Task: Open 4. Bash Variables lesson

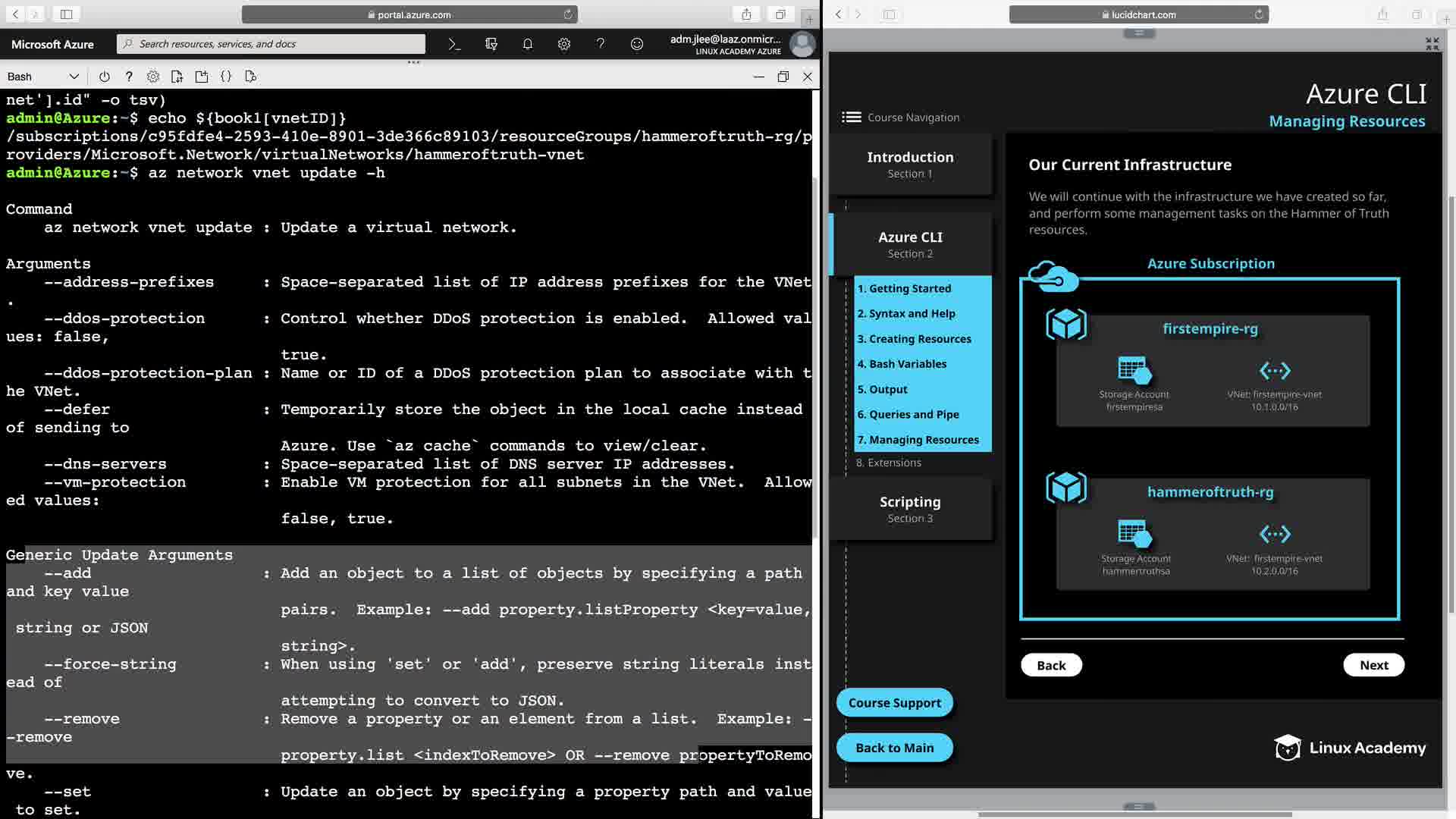Action: pos(902,364)
